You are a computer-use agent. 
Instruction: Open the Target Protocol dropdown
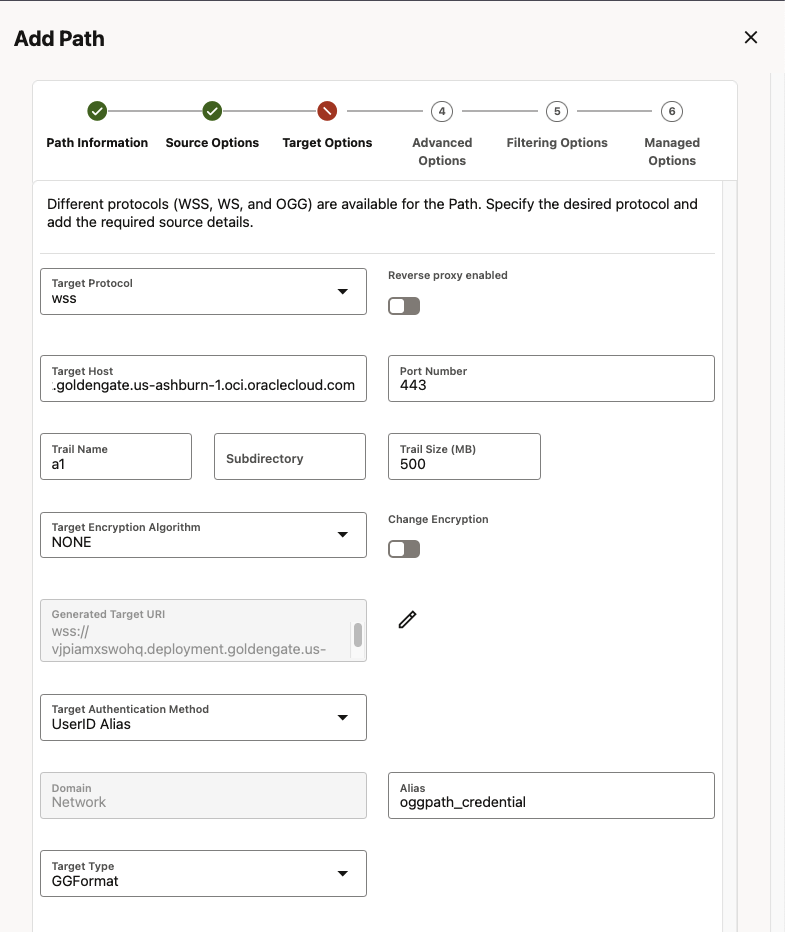pyautogui.click(x=203, y=292)
